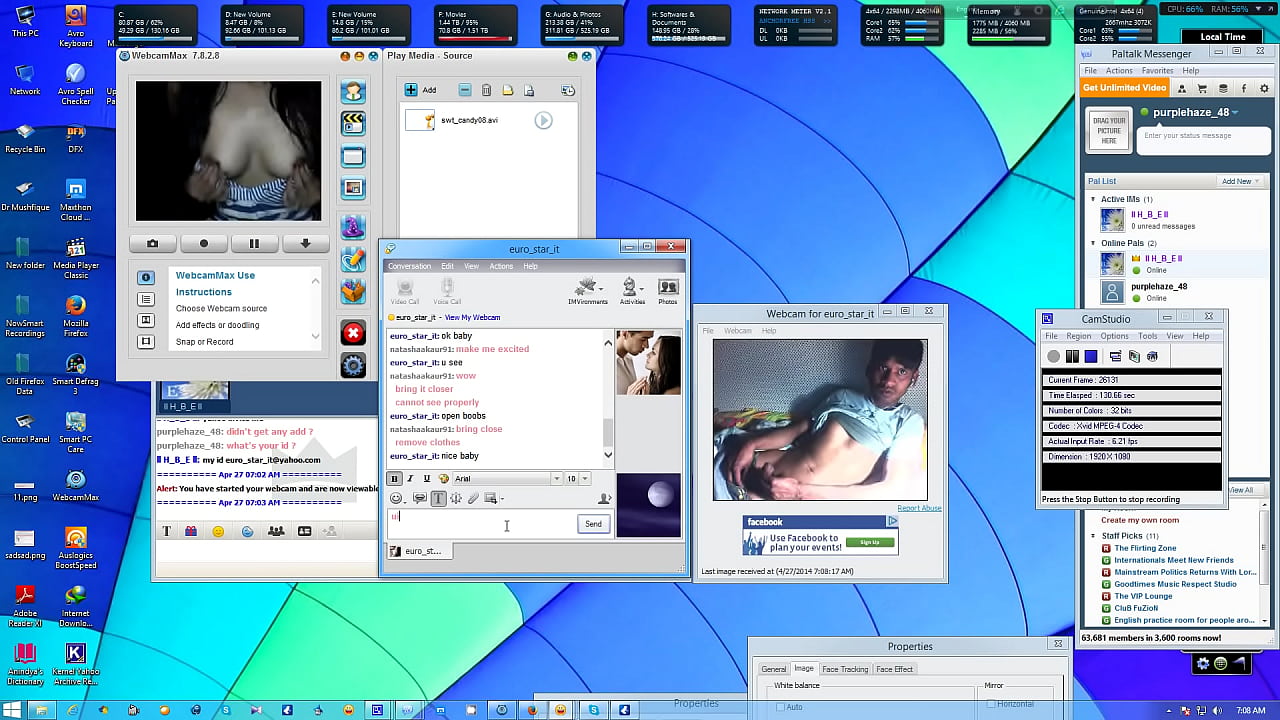Open the Paltalk settings gear icon

(x=1264, y=88)
